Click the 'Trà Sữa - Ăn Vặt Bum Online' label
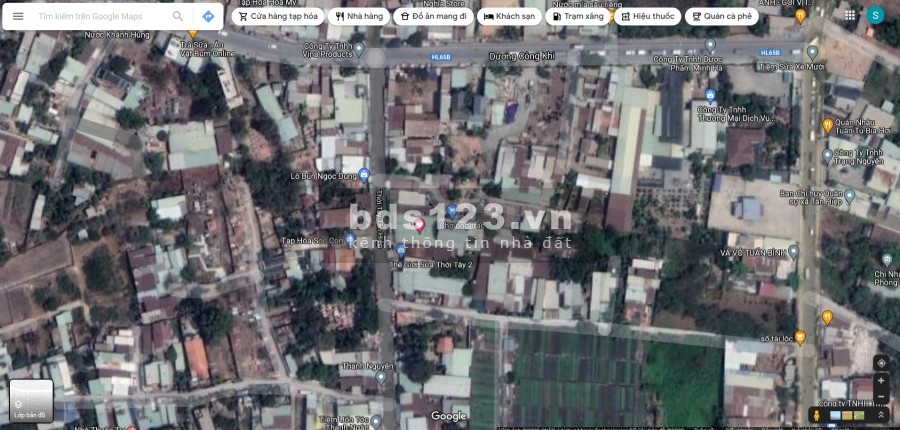Screen dimensions: 900x430 [x=205, y=49]
